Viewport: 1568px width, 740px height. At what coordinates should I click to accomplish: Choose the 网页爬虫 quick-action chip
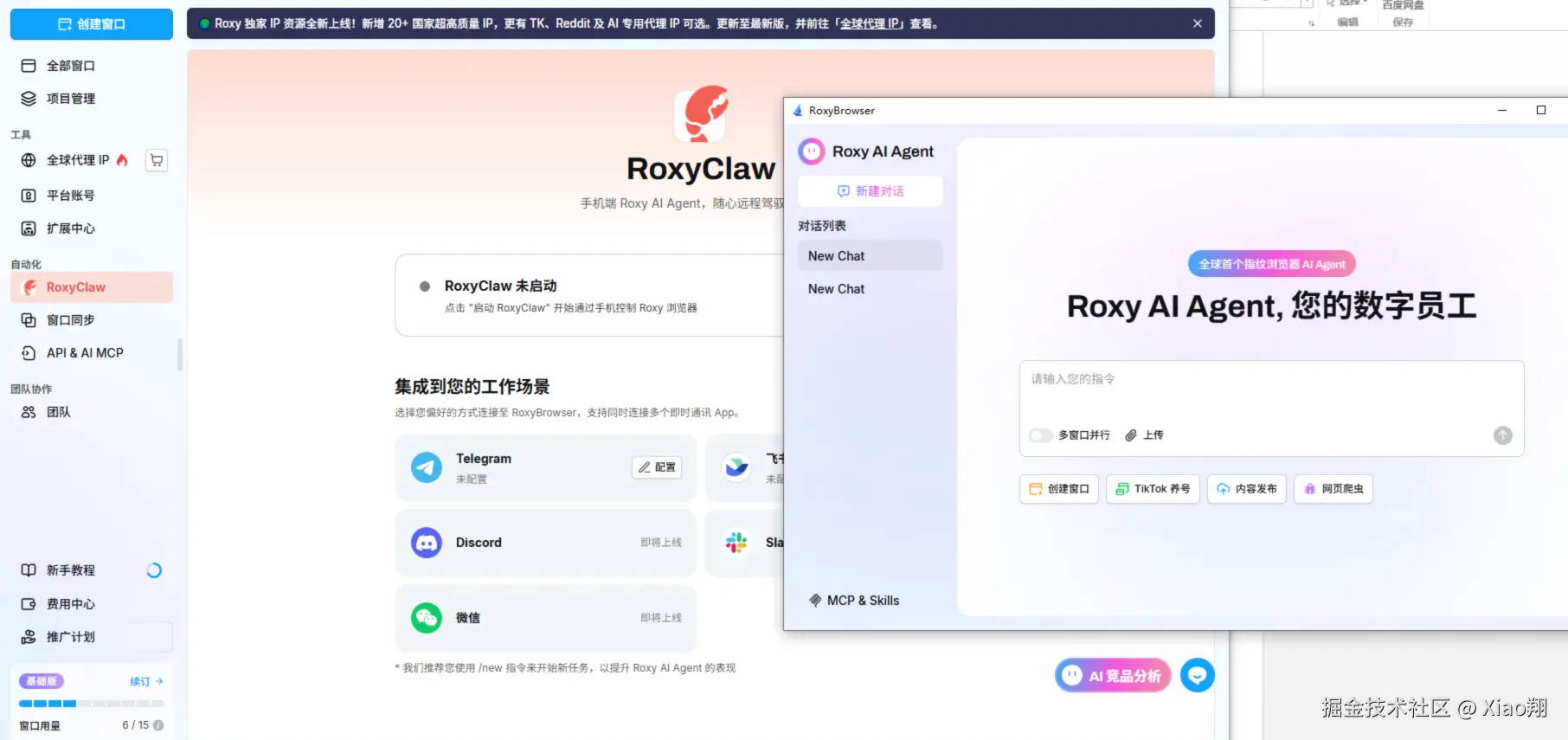[x=1333, y=489]
